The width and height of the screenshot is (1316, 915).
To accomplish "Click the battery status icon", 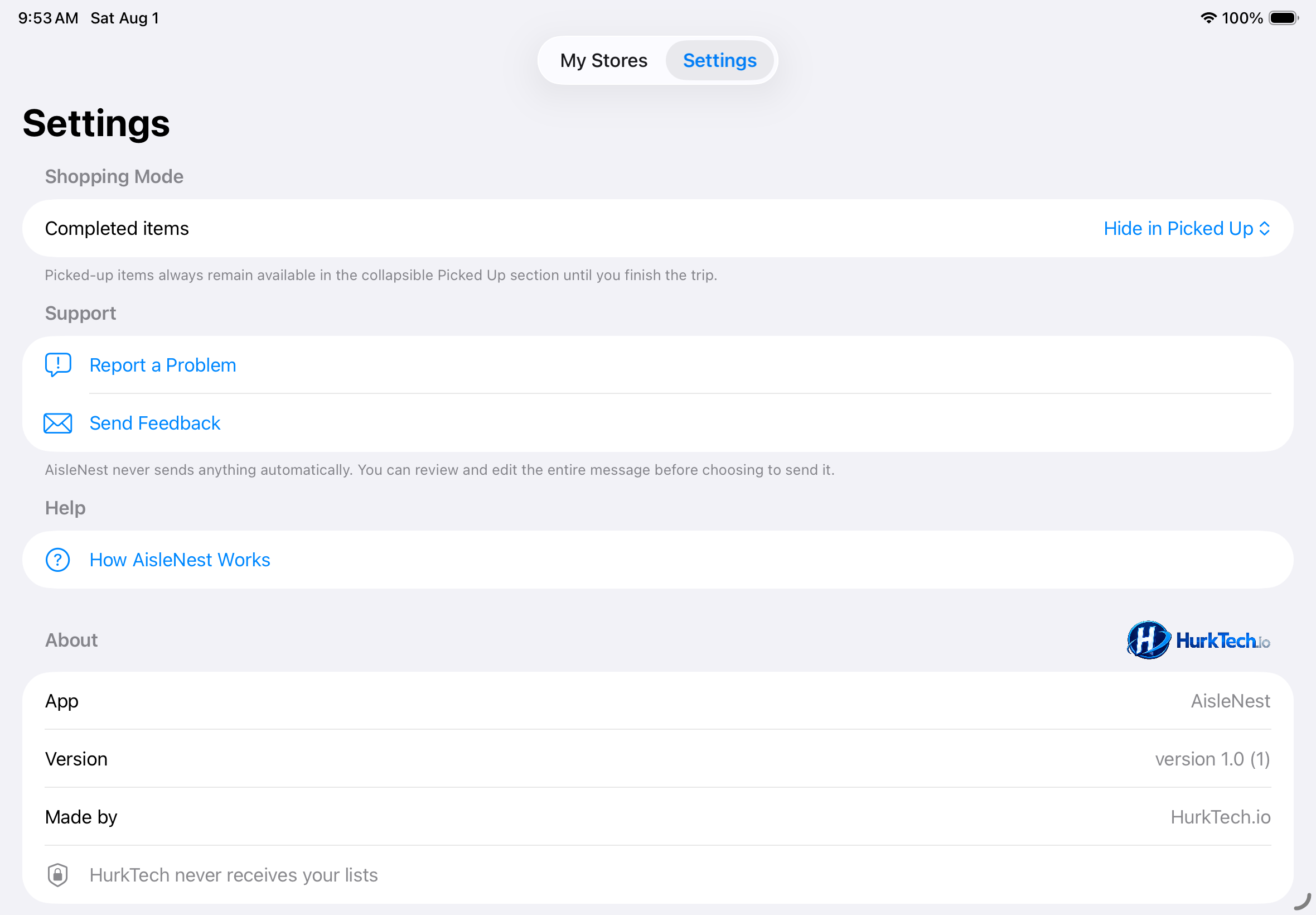I will [1283, 18].
